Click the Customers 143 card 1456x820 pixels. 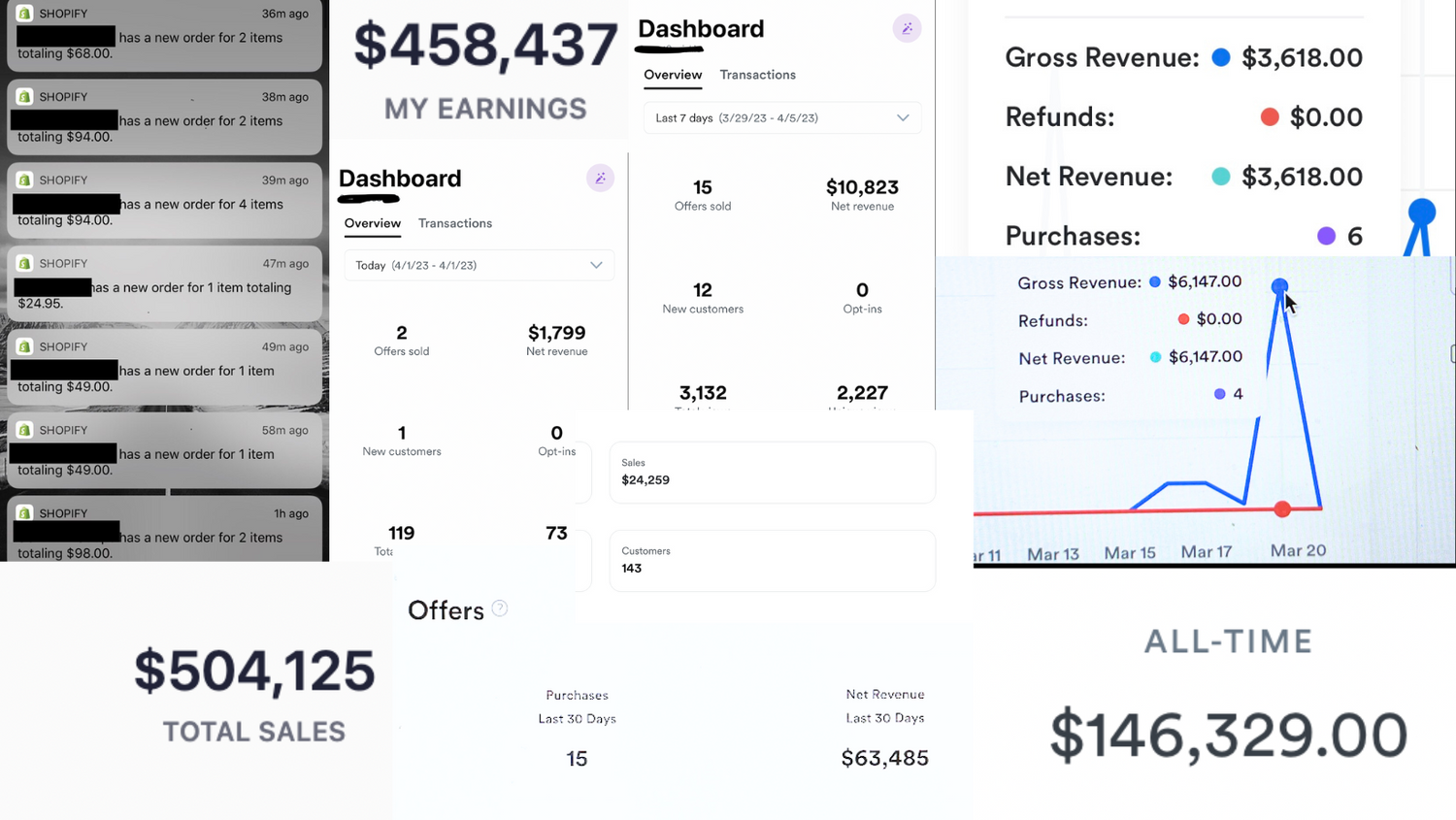(x=772, y=560)
